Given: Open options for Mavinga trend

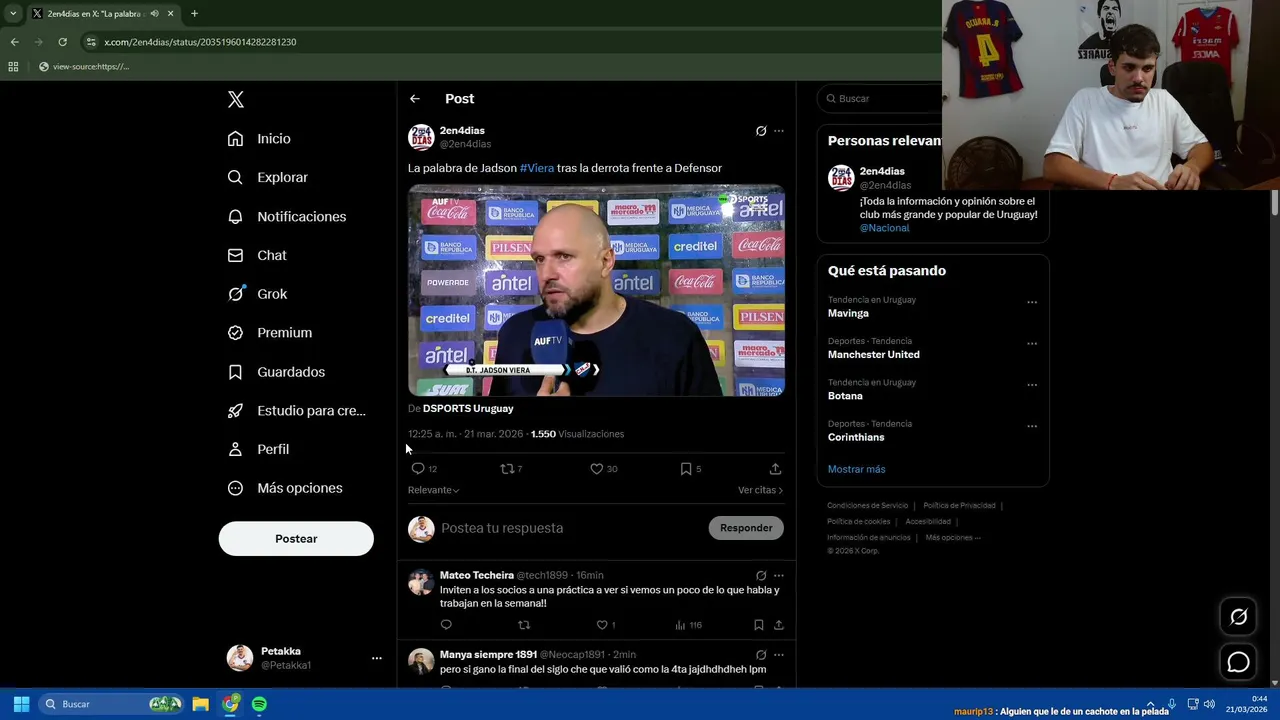Looking at the screenshot, I should click(1032, 302).
